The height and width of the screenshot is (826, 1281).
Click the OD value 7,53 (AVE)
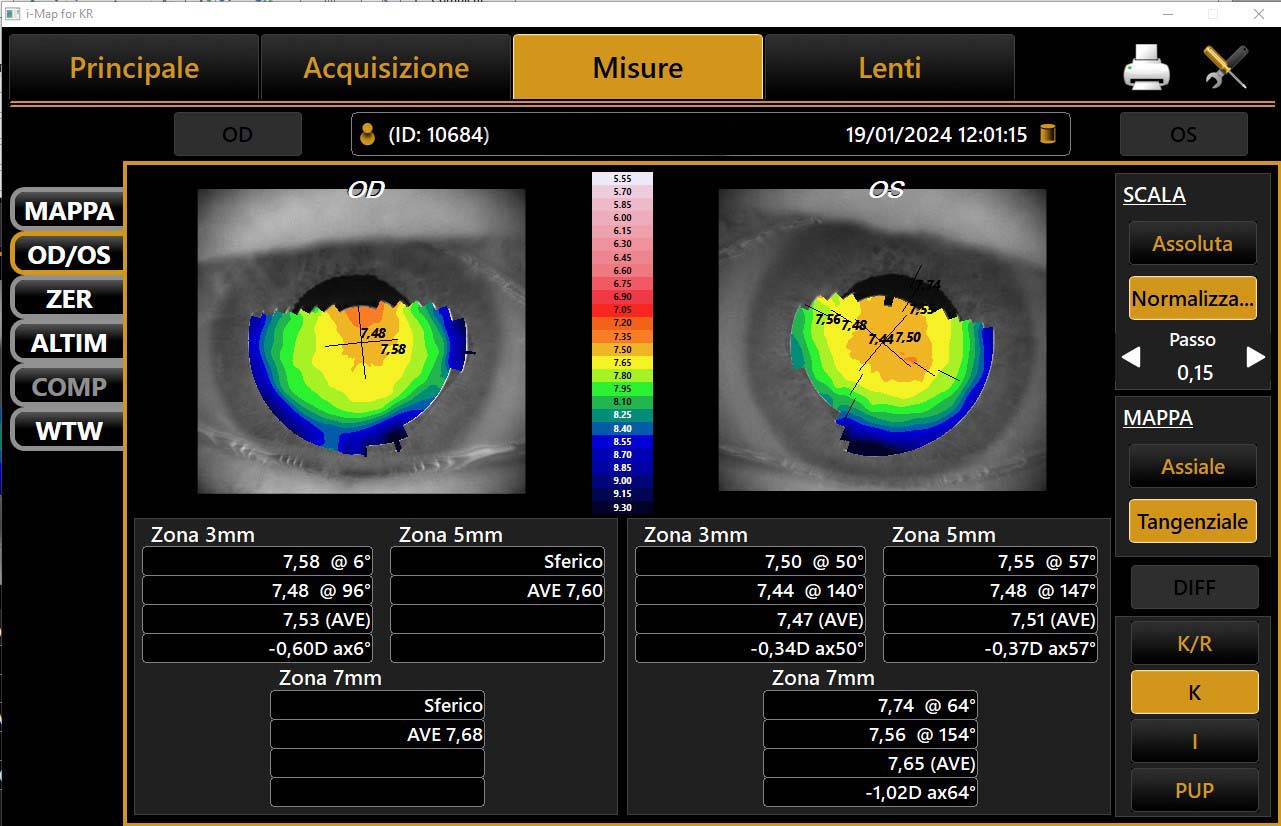coord(259,620)
